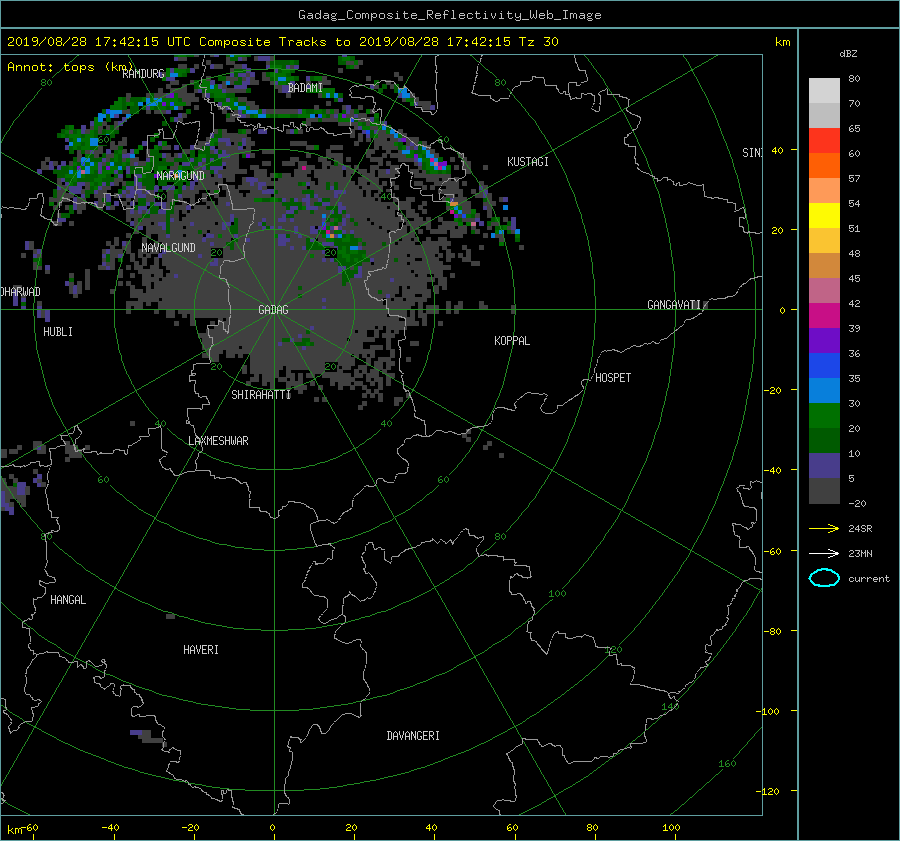Click the '24SR' legend label
This screenshot has width=900, height=841.
[x=860, y=529]
